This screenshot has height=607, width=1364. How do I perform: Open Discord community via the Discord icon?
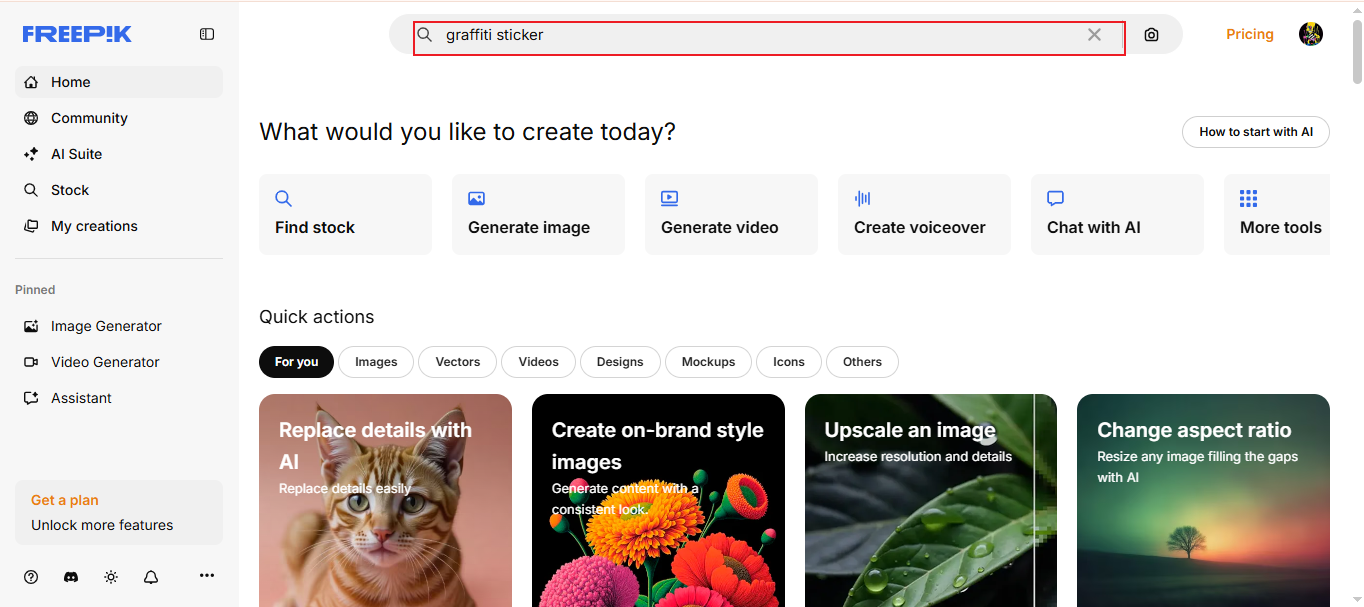[x=70, y=576]
